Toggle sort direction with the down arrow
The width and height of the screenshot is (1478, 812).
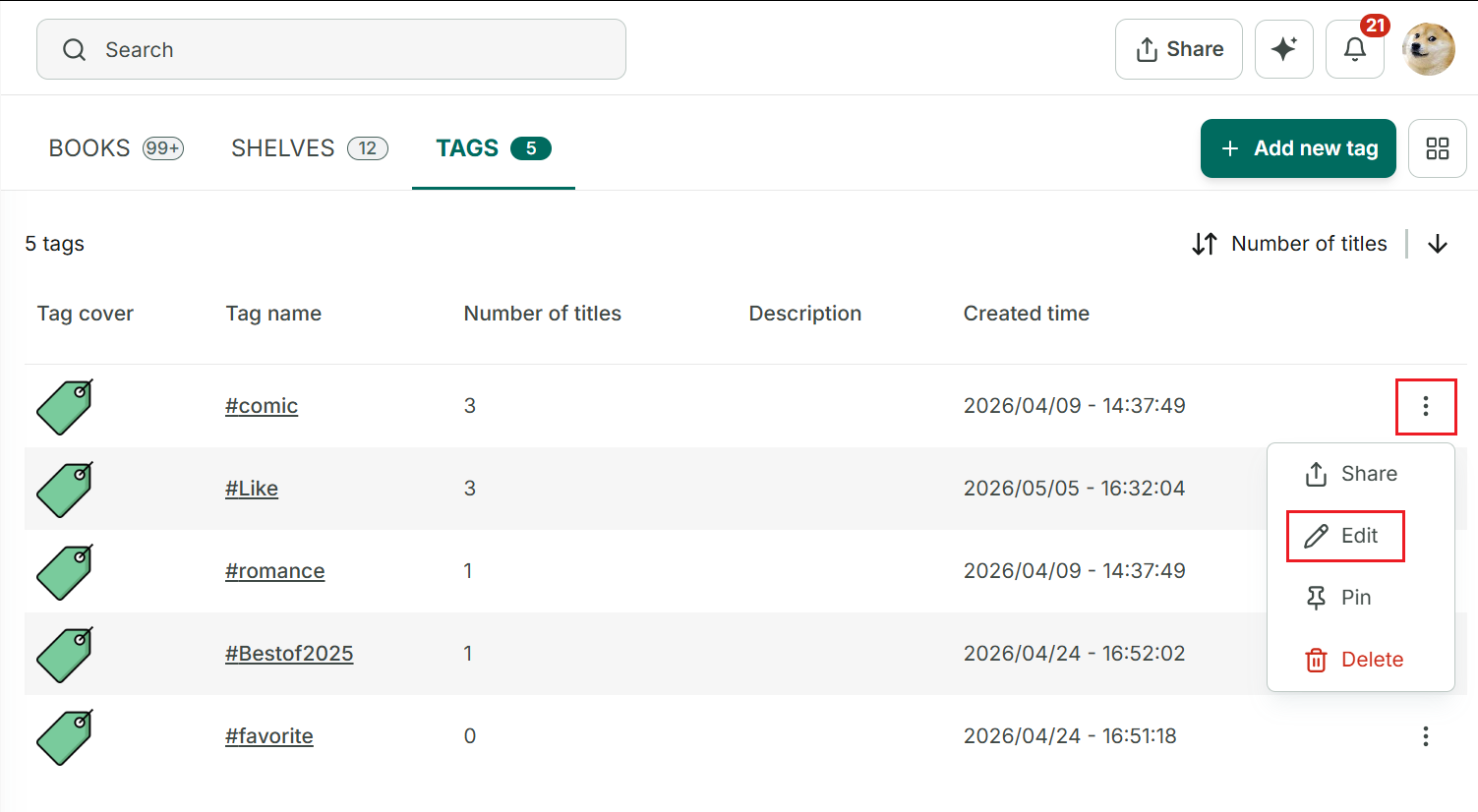[1437, 244]
